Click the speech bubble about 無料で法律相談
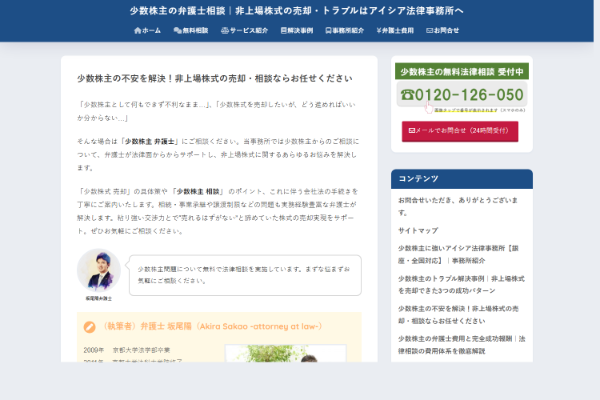600x400 pixels. tap(245, 275)
